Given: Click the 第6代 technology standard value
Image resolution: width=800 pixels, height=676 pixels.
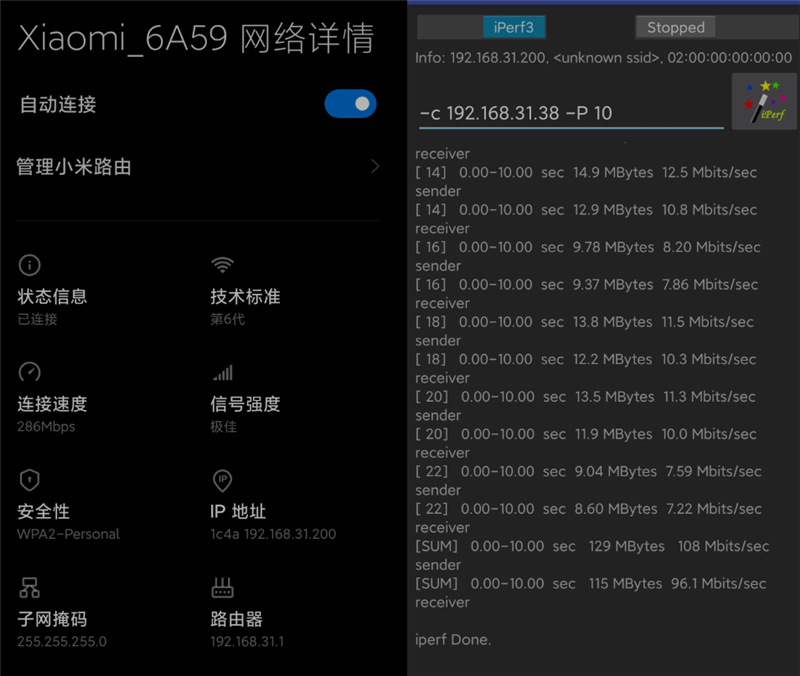Looking at the screenshot, I should pyautogui.click(x=228, y=319).
